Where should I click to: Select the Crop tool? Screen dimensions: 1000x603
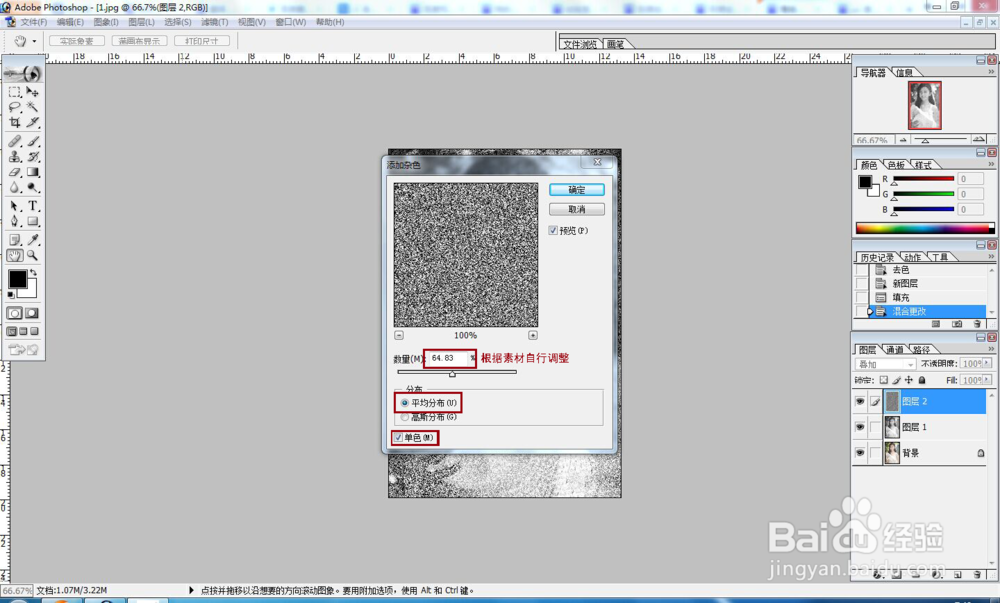pos(15,122)
